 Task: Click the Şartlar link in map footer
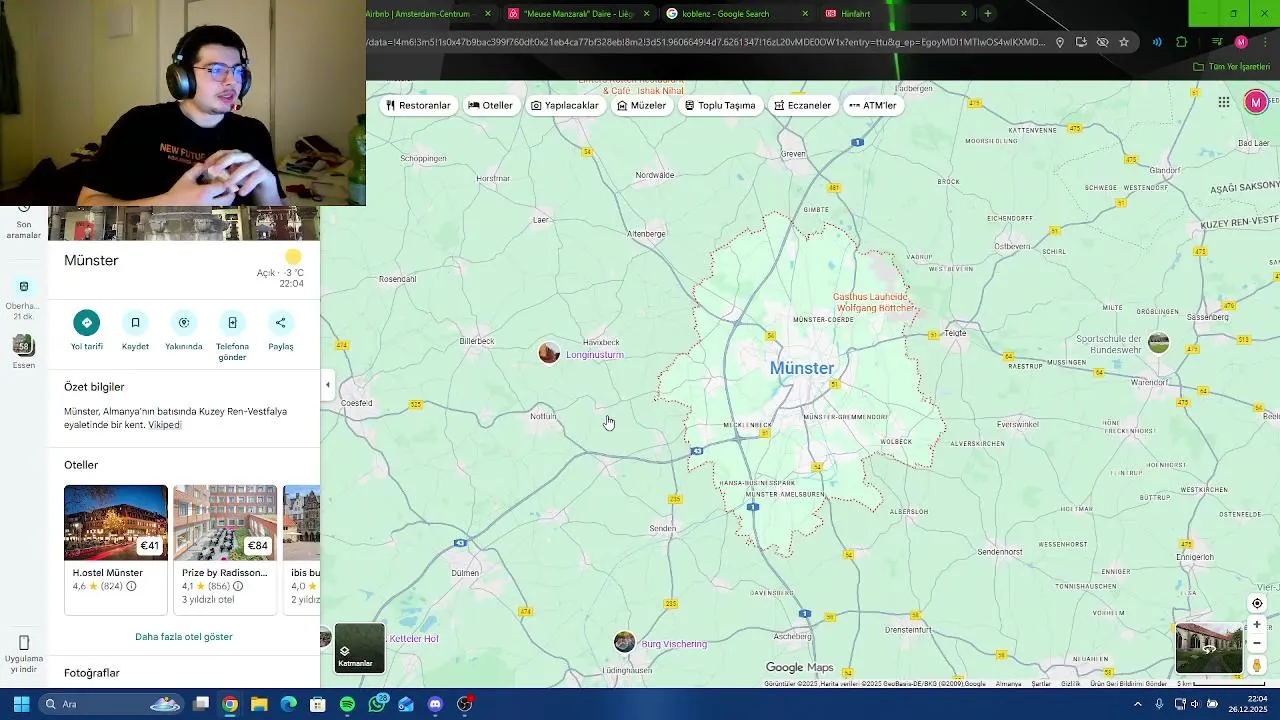tap(1041, 684)
